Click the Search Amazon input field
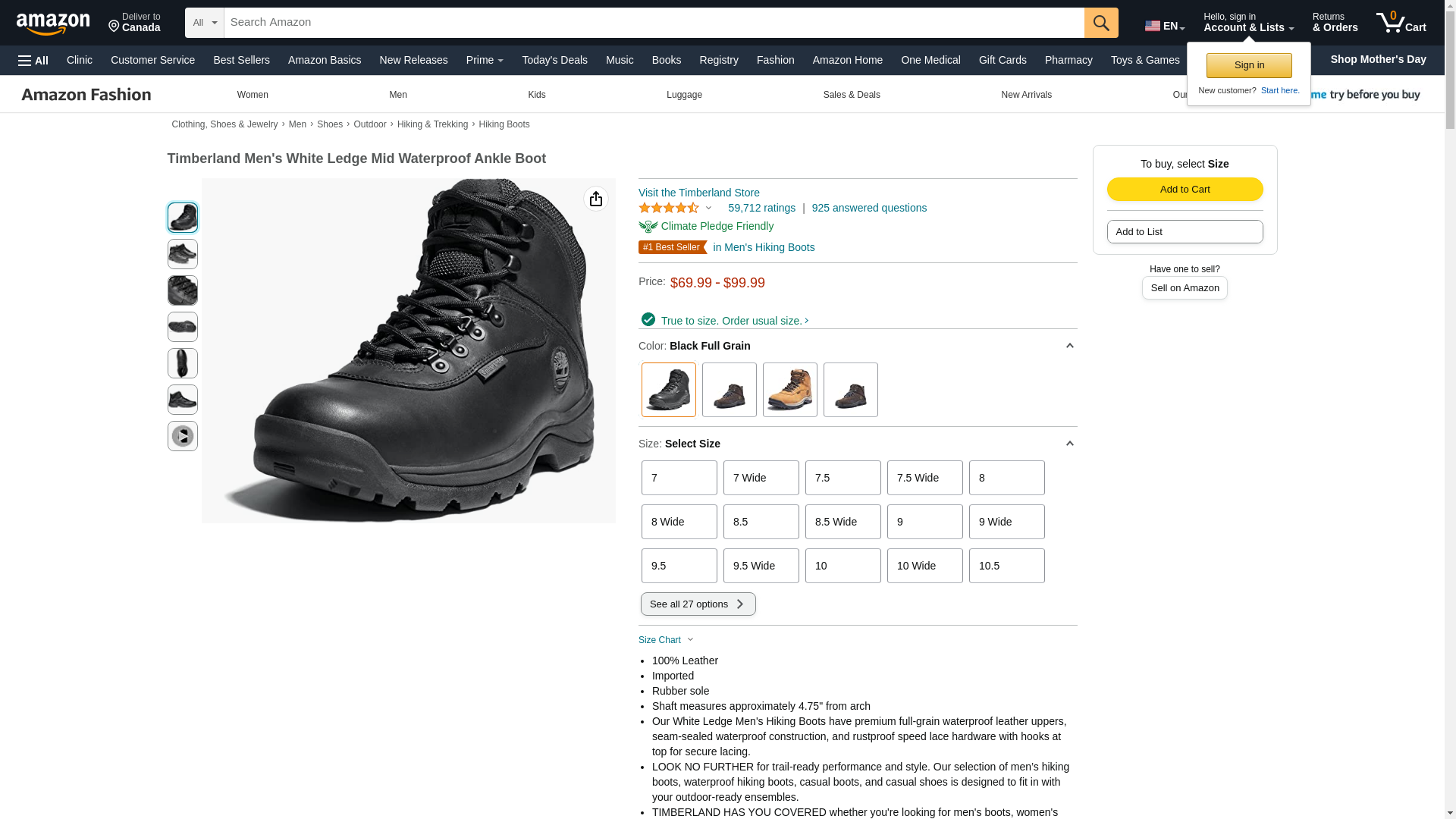The image size is (1456, 819). point(654,23)
